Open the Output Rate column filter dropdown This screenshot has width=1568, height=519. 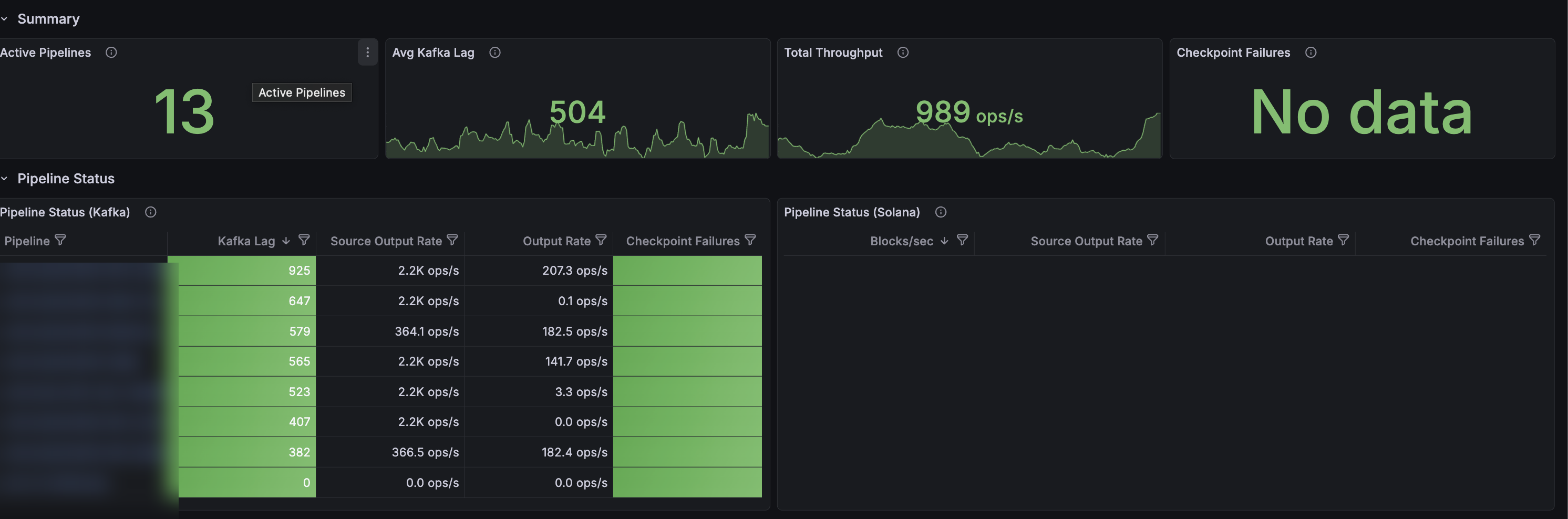click(x=601, y=240)
